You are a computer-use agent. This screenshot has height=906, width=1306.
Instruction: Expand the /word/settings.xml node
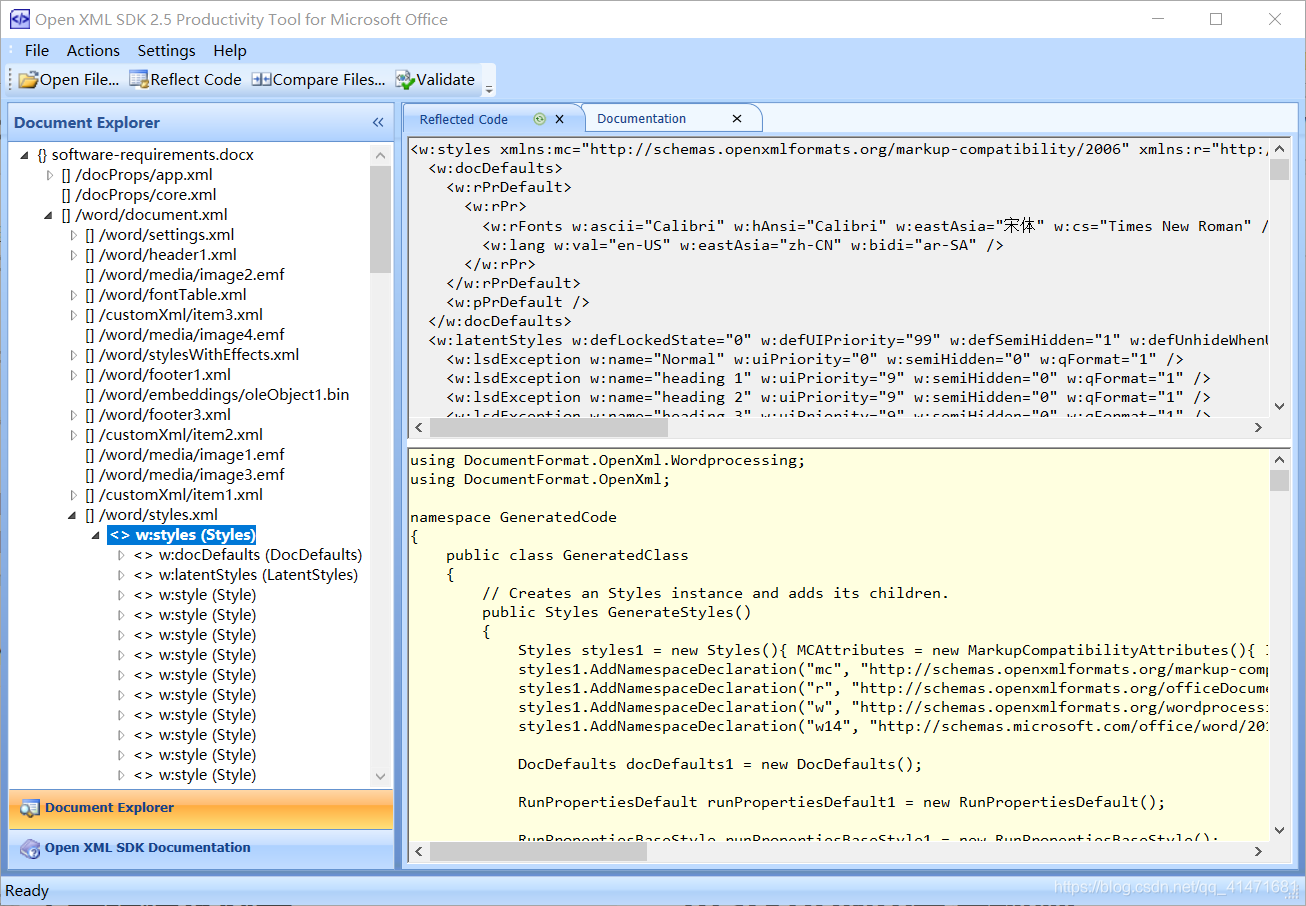coord(74,235)
